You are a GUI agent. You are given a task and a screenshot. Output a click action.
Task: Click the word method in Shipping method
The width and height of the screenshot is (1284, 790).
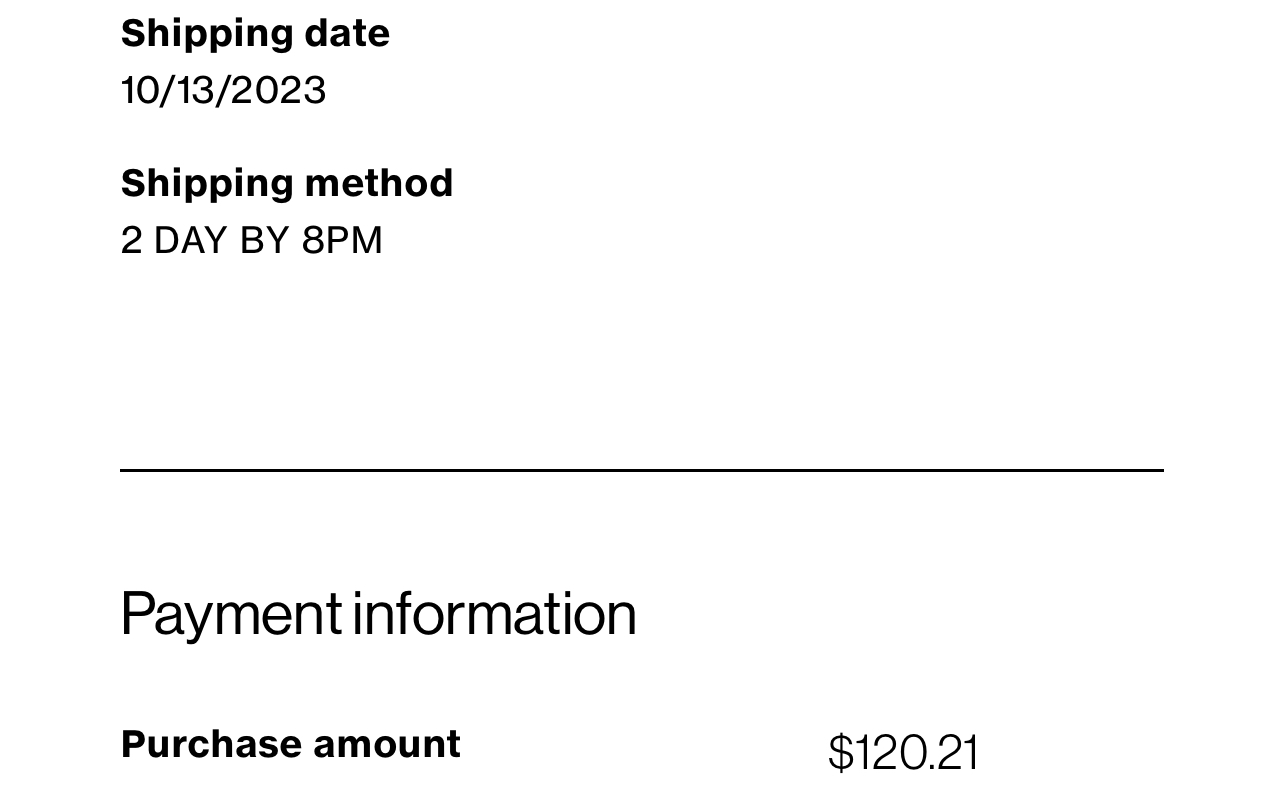[x=379, y=183]
